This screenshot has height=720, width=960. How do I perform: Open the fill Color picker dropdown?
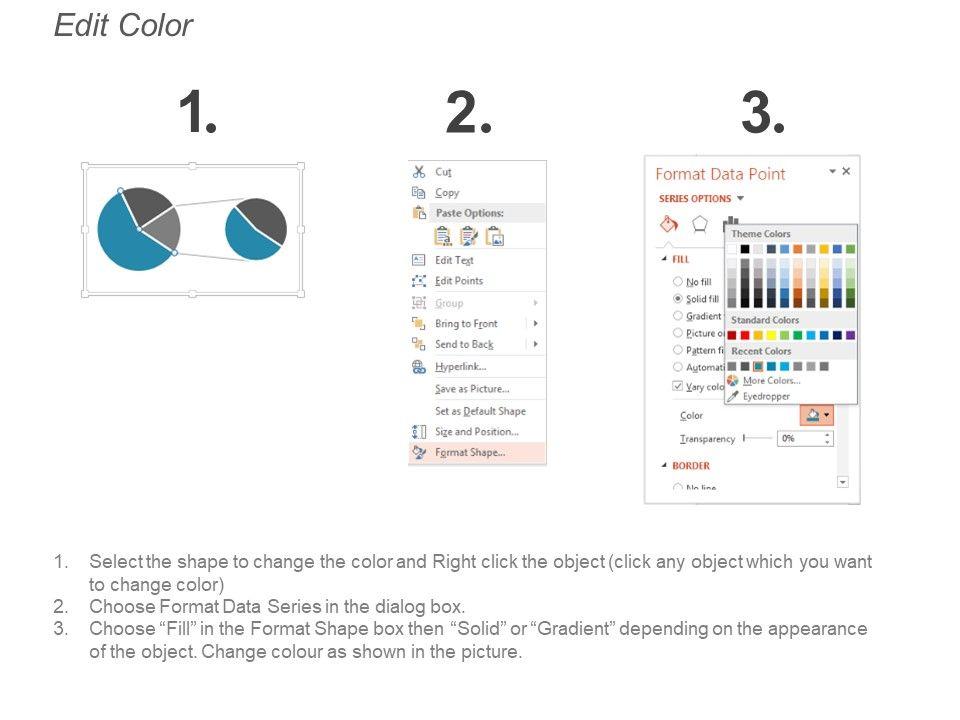817,415
